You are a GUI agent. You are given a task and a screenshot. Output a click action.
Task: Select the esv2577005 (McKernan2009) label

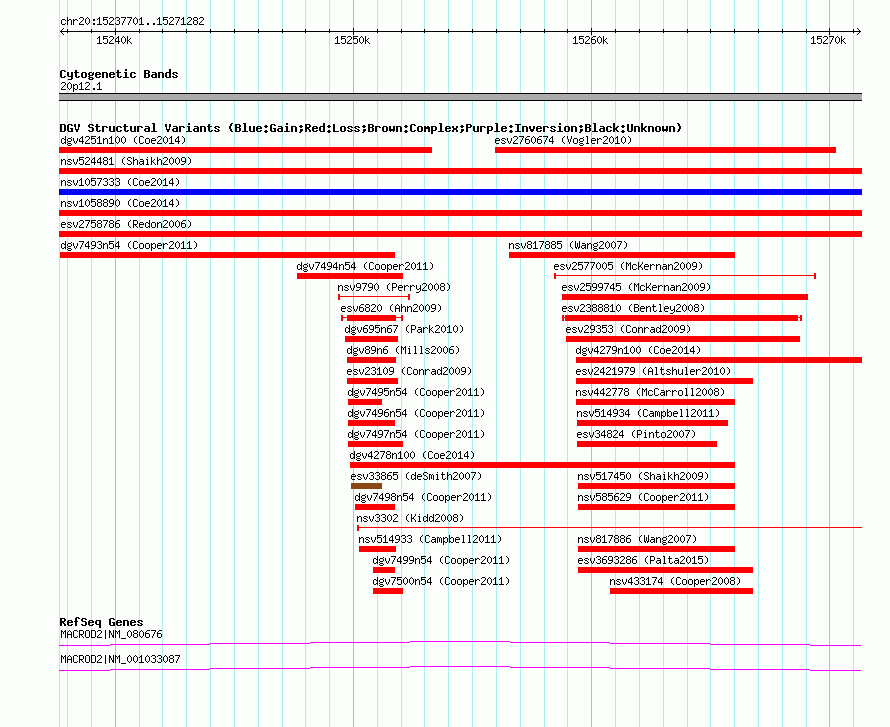(x=628, y=266)
